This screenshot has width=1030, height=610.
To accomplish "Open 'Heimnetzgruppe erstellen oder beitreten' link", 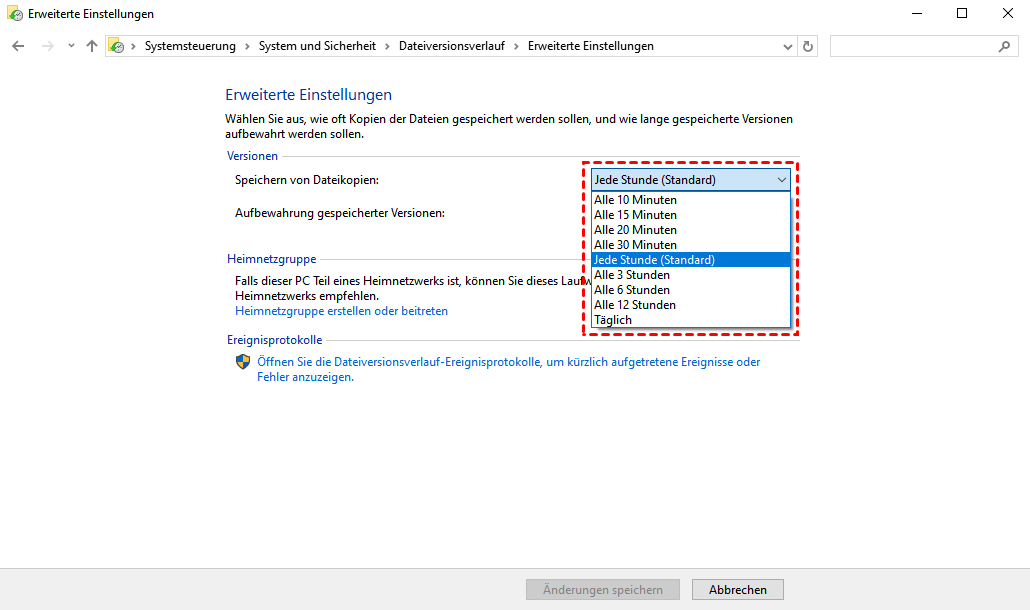I will tap(341, 311).
